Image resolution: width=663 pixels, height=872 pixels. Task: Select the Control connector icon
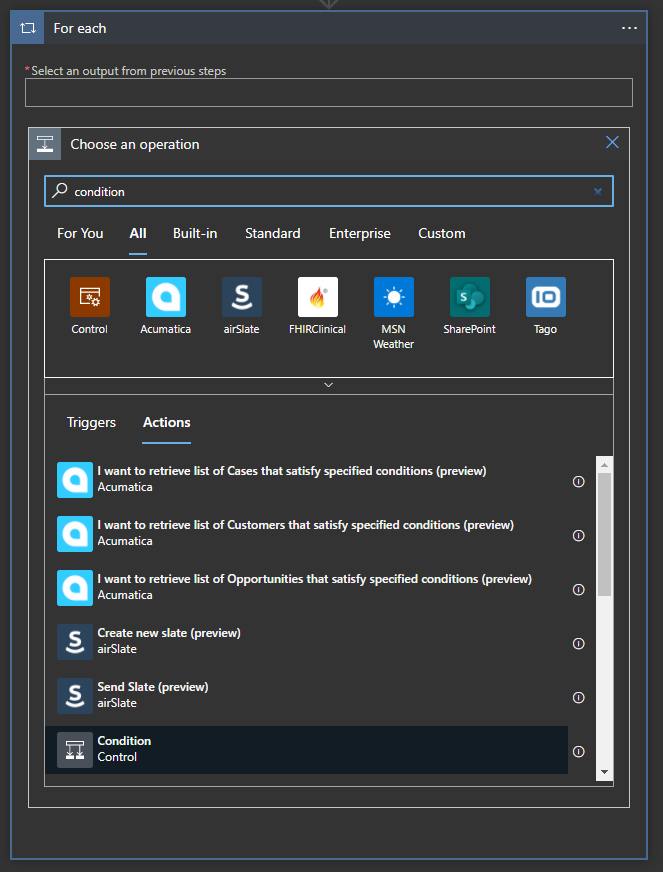pyautogui.click(x=90, y=297)
